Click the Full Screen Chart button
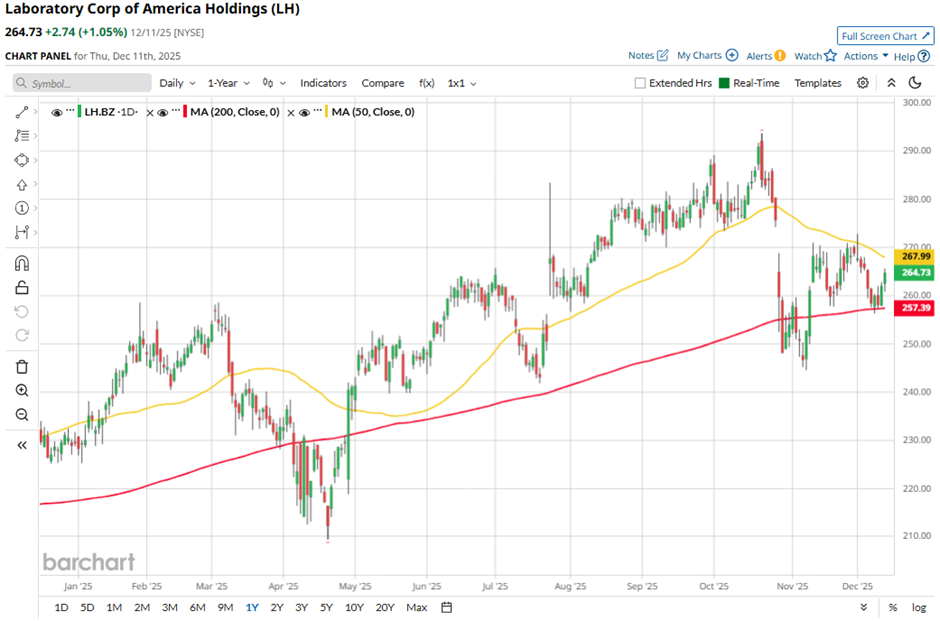 pos(885,36)
